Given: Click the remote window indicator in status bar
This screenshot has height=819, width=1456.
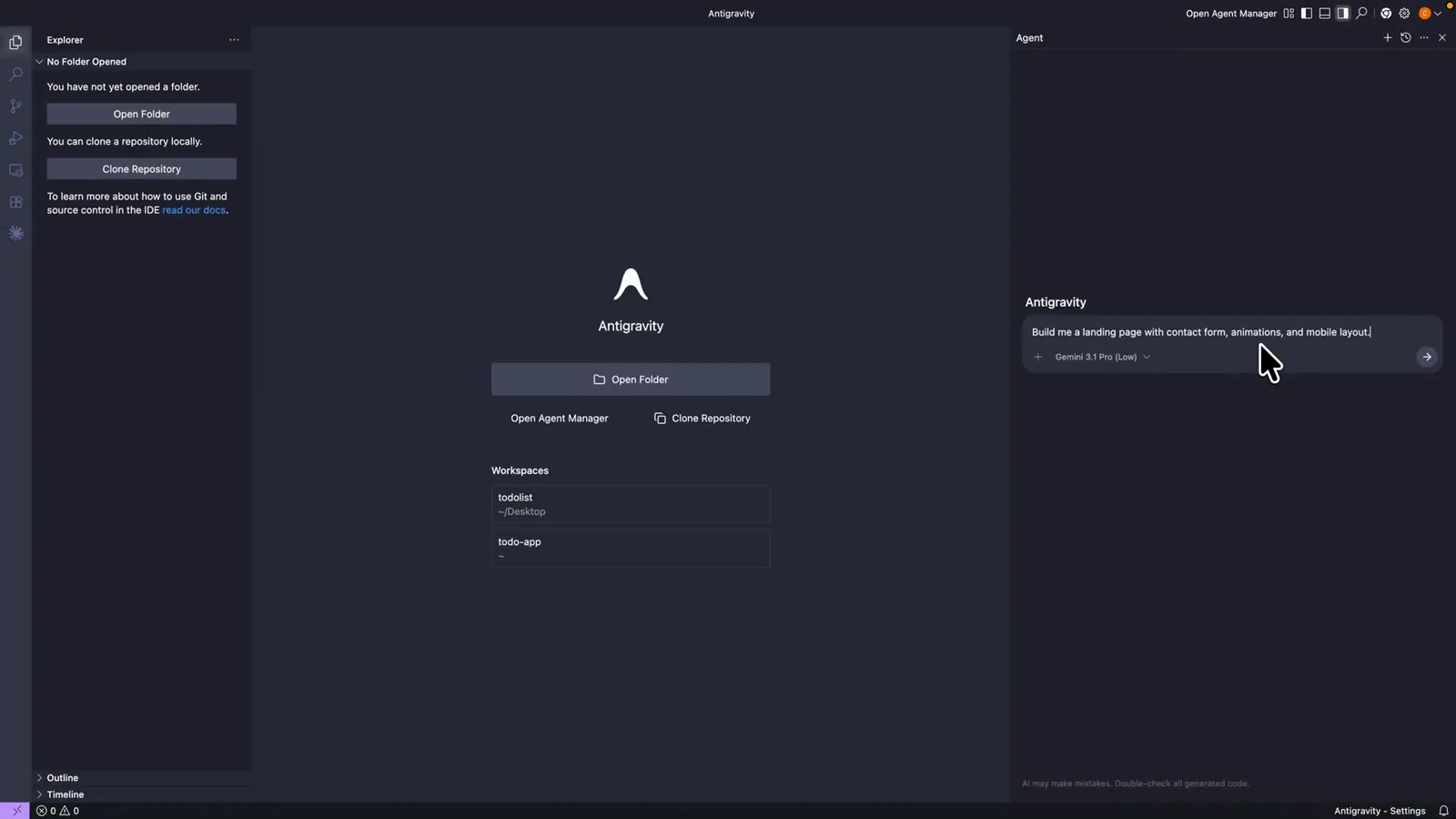Looking at the screenshot, I should 15,811.
